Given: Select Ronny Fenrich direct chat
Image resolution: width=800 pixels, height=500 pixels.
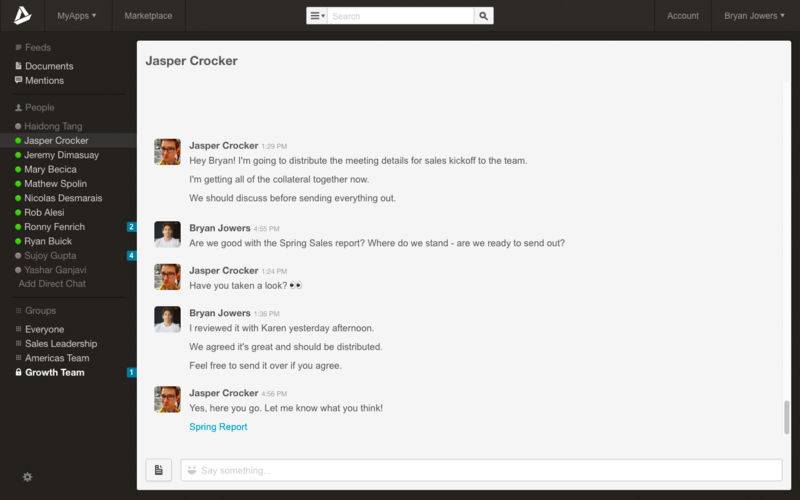Looking at the screenshot, I should tap(55, 227).
